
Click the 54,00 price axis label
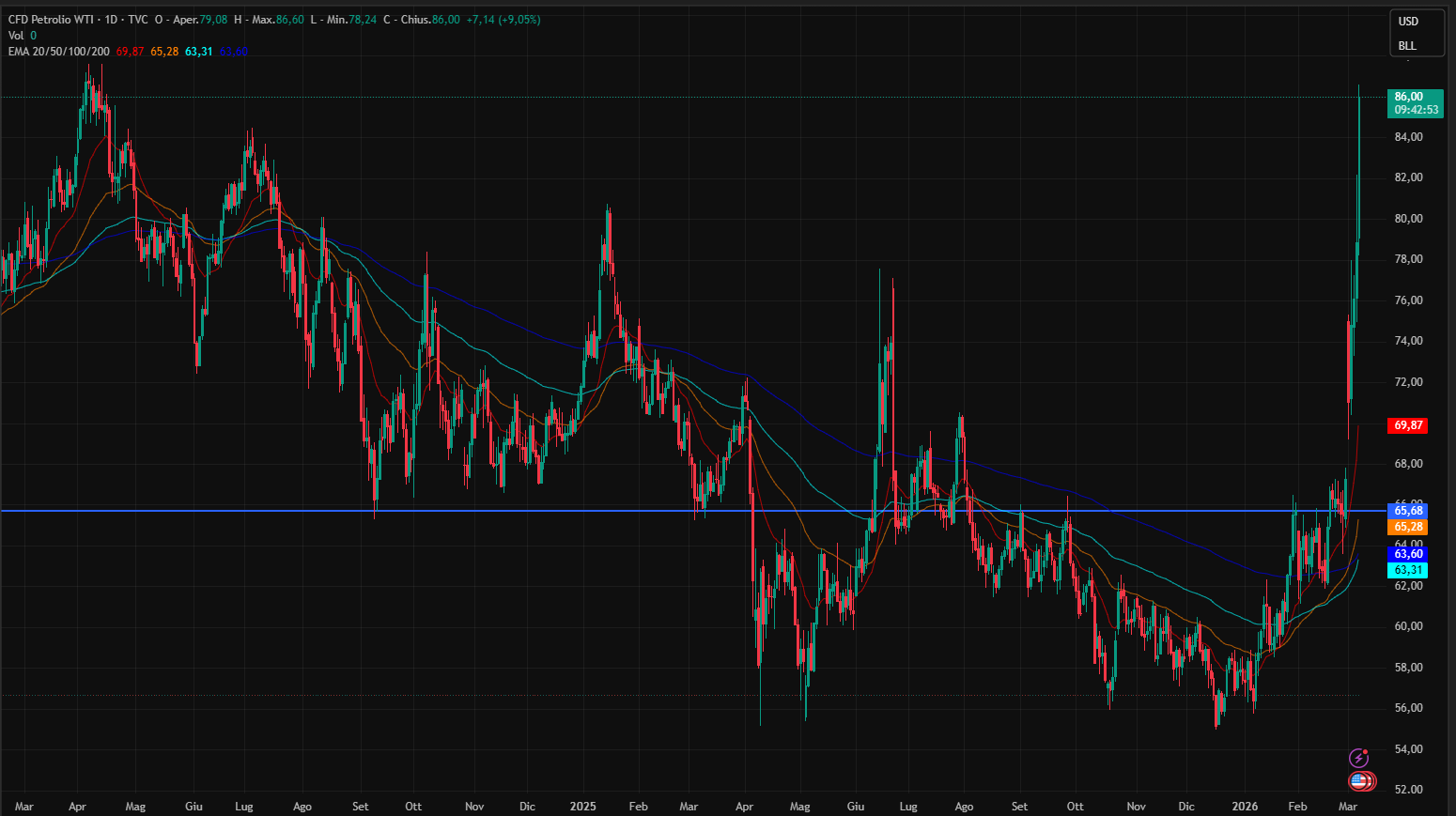pyautogui.click(x=1408, y=749)
